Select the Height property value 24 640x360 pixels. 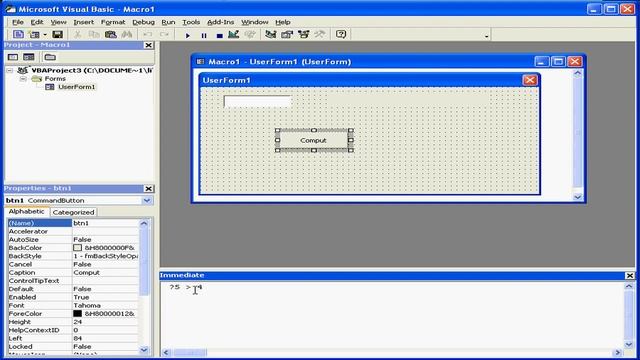pos(105,322)
